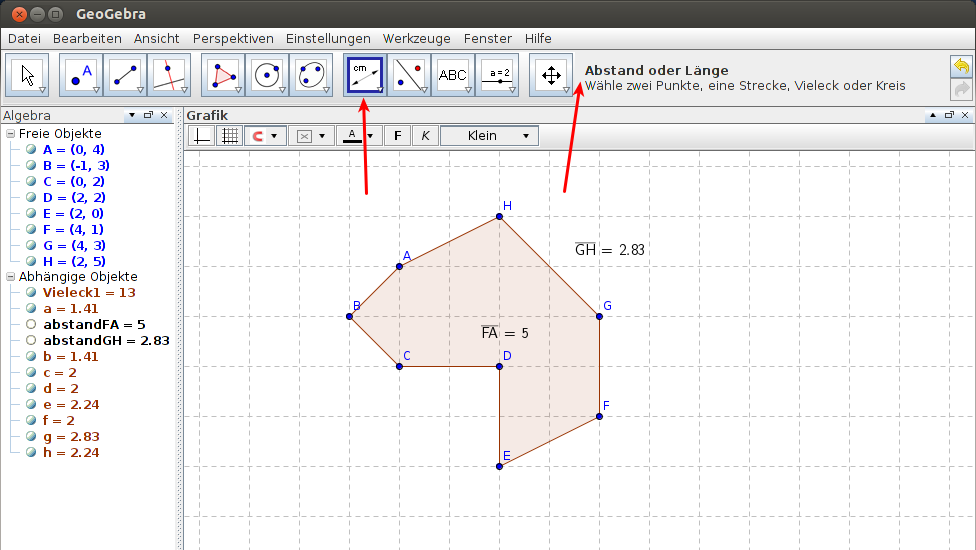This screenshot has height=550, width=976.
Task: Open the Perspektiven menu
Action: [233, 38]
